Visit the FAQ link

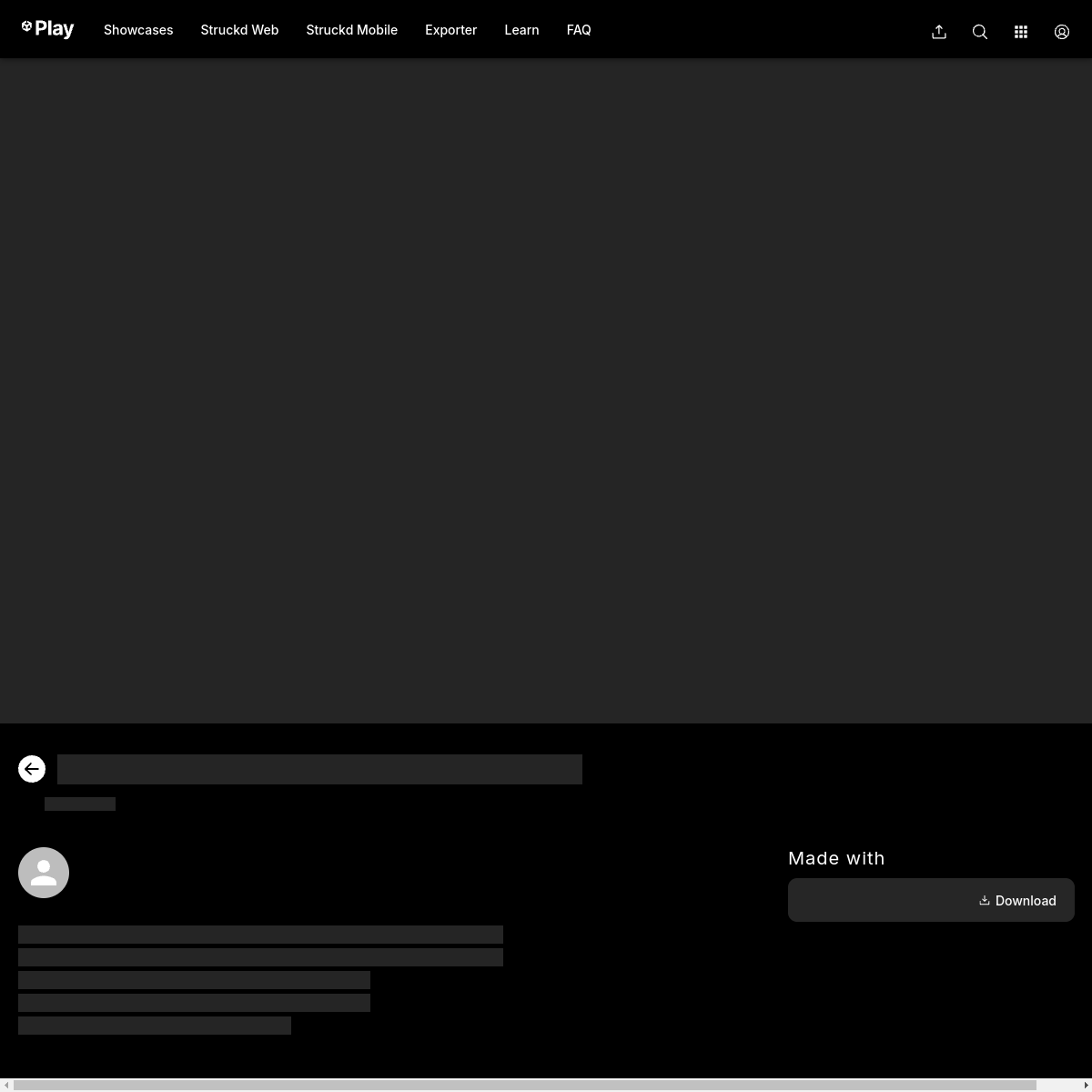point(579,30)
